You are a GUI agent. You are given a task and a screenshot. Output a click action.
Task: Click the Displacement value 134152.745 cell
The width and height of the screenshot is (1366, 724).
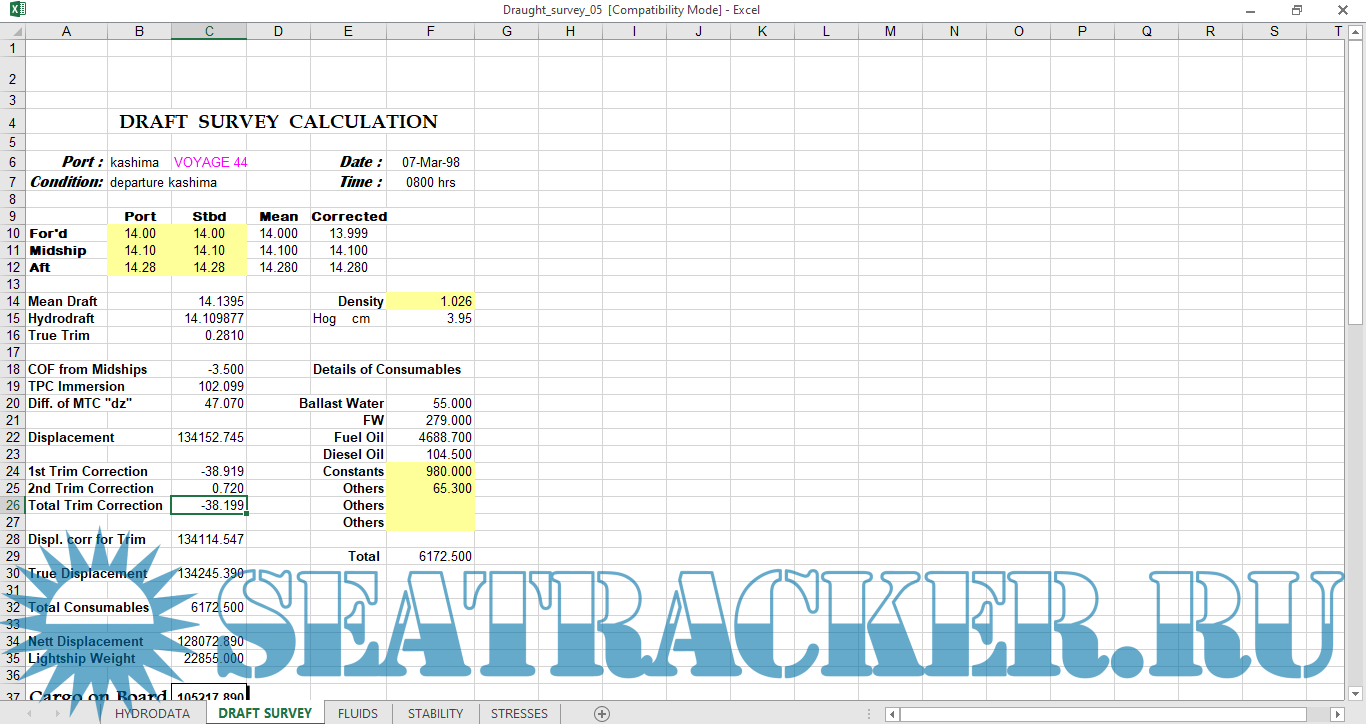(x=209, y=437)
